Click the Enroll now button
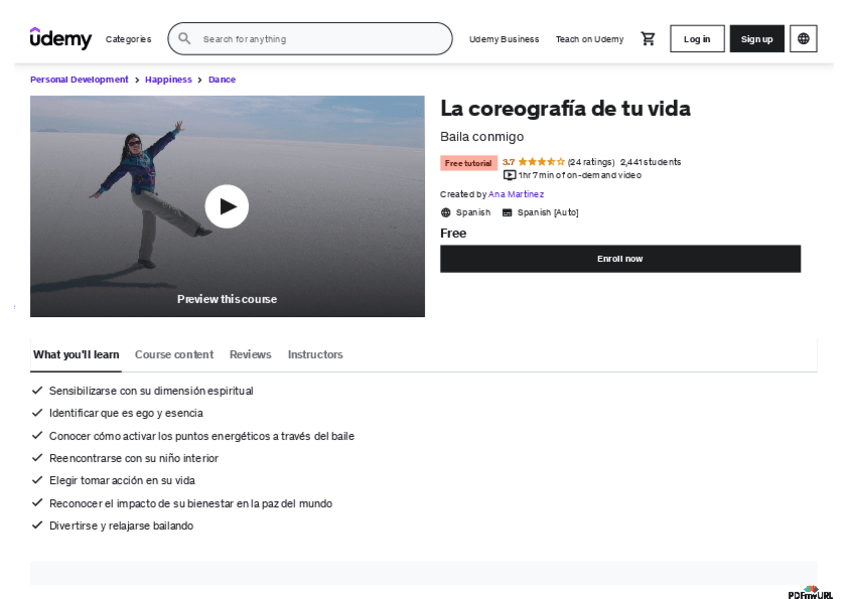Screen dimensions: 848x599 [x=620, y=258]
